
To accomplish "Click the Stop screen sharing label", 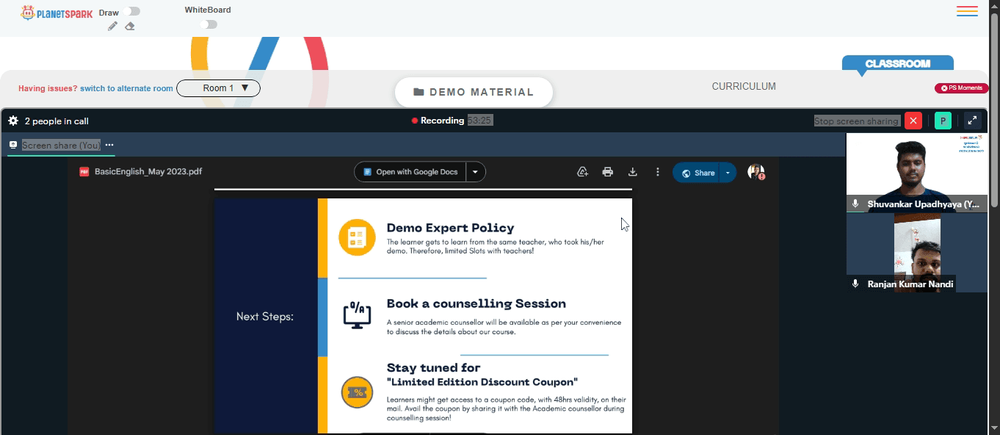I will click(x=857, y=121).
